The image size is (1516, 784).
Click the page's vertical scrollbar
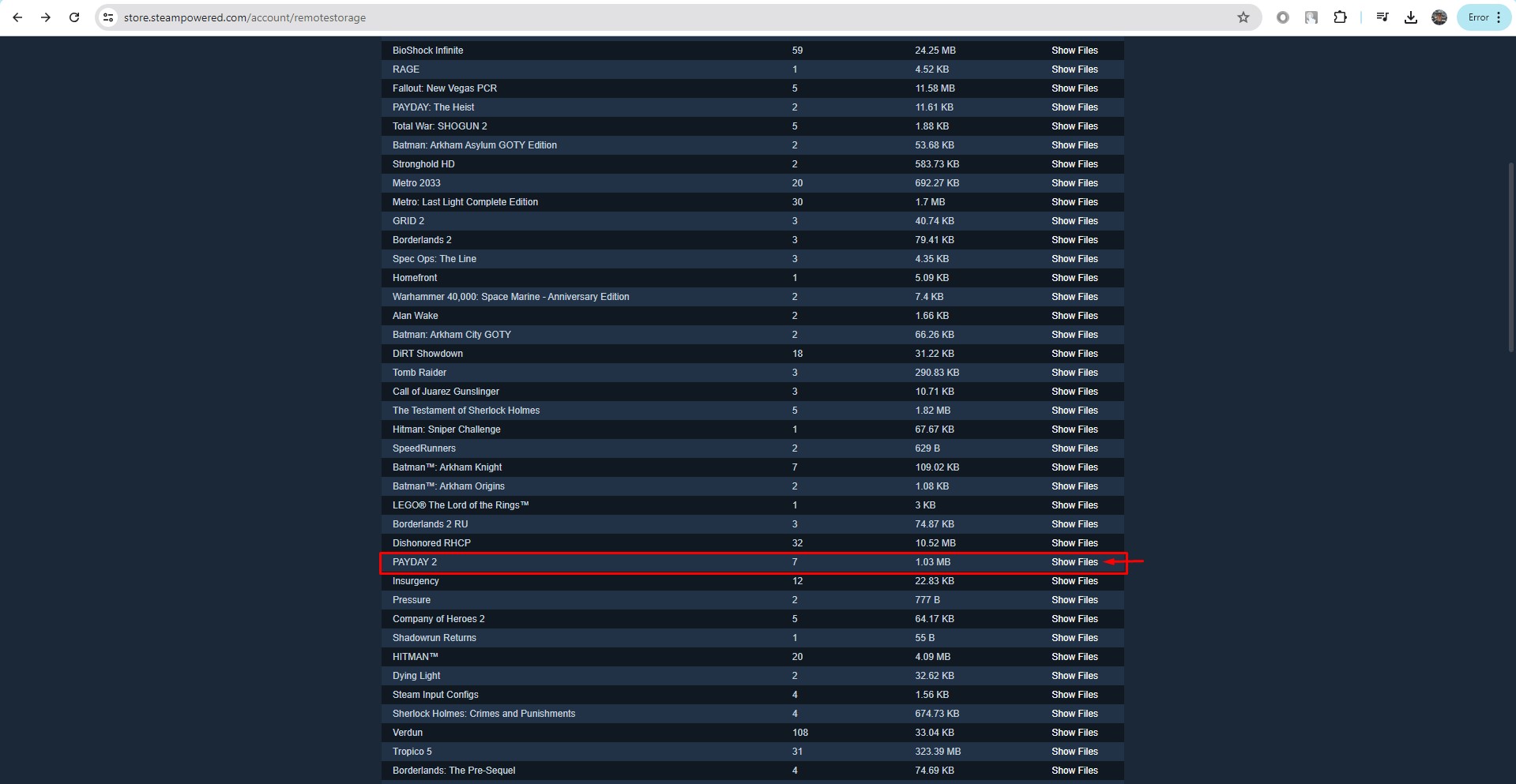pyautogui.click(x=1511, y=257)
